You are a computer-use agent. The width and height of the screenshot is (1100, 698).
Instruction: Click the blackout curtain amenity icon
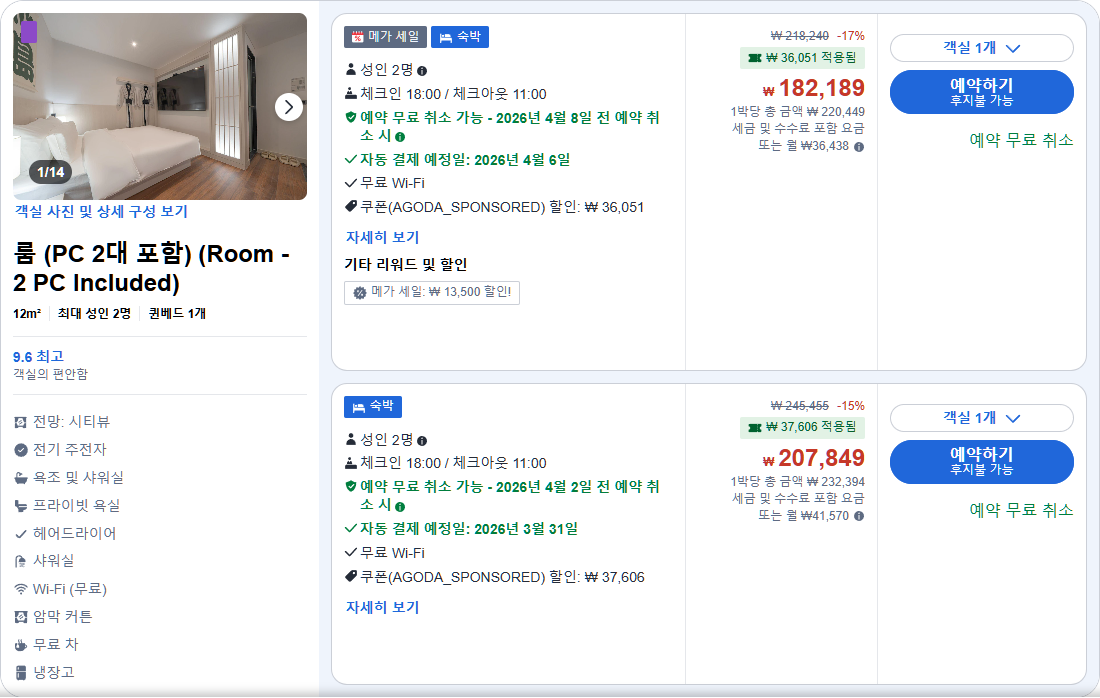20,616
